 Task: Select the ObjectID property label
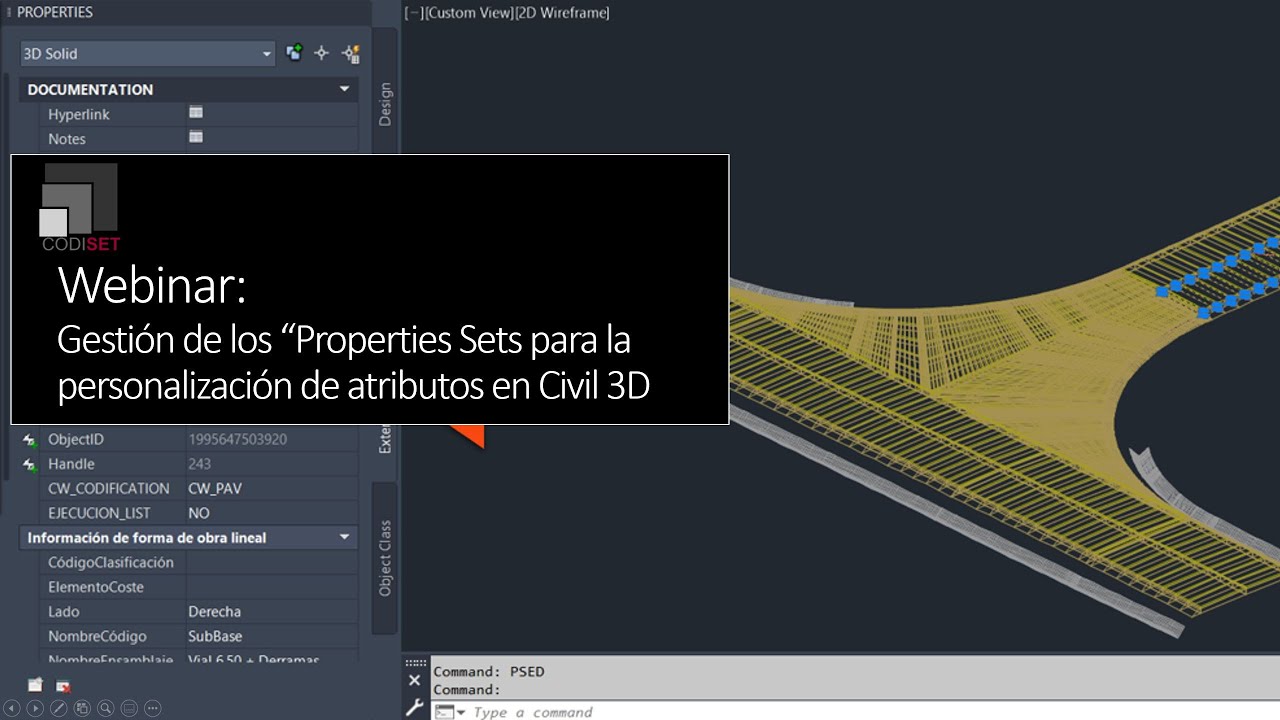[76, 439]
